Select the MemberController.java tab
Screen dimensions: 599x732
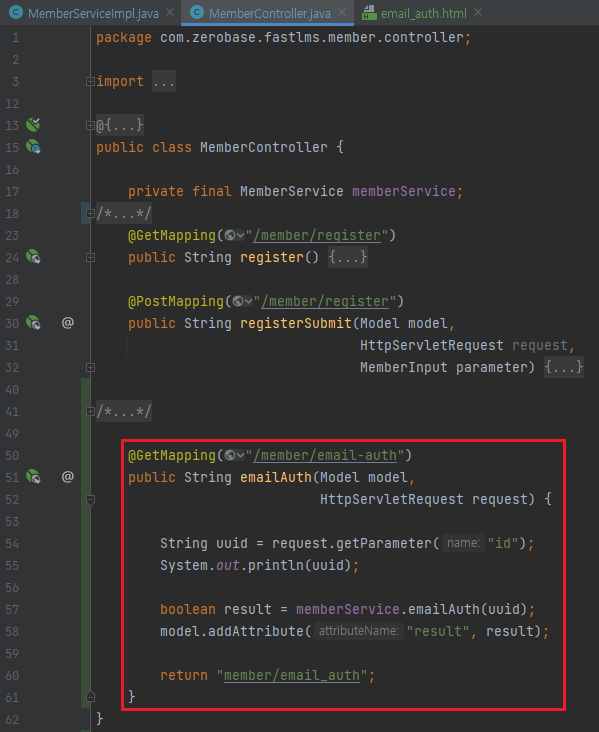269,13
